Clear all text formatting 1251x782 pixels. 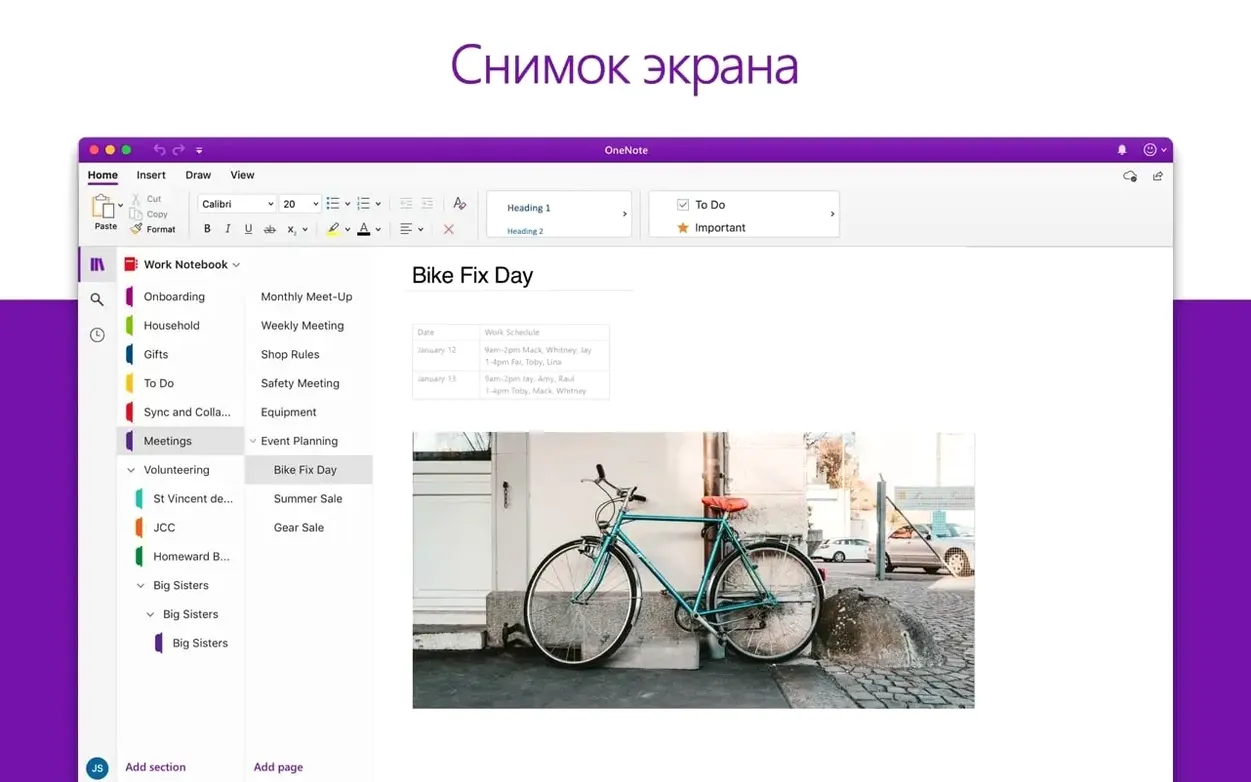pos(459,203)
